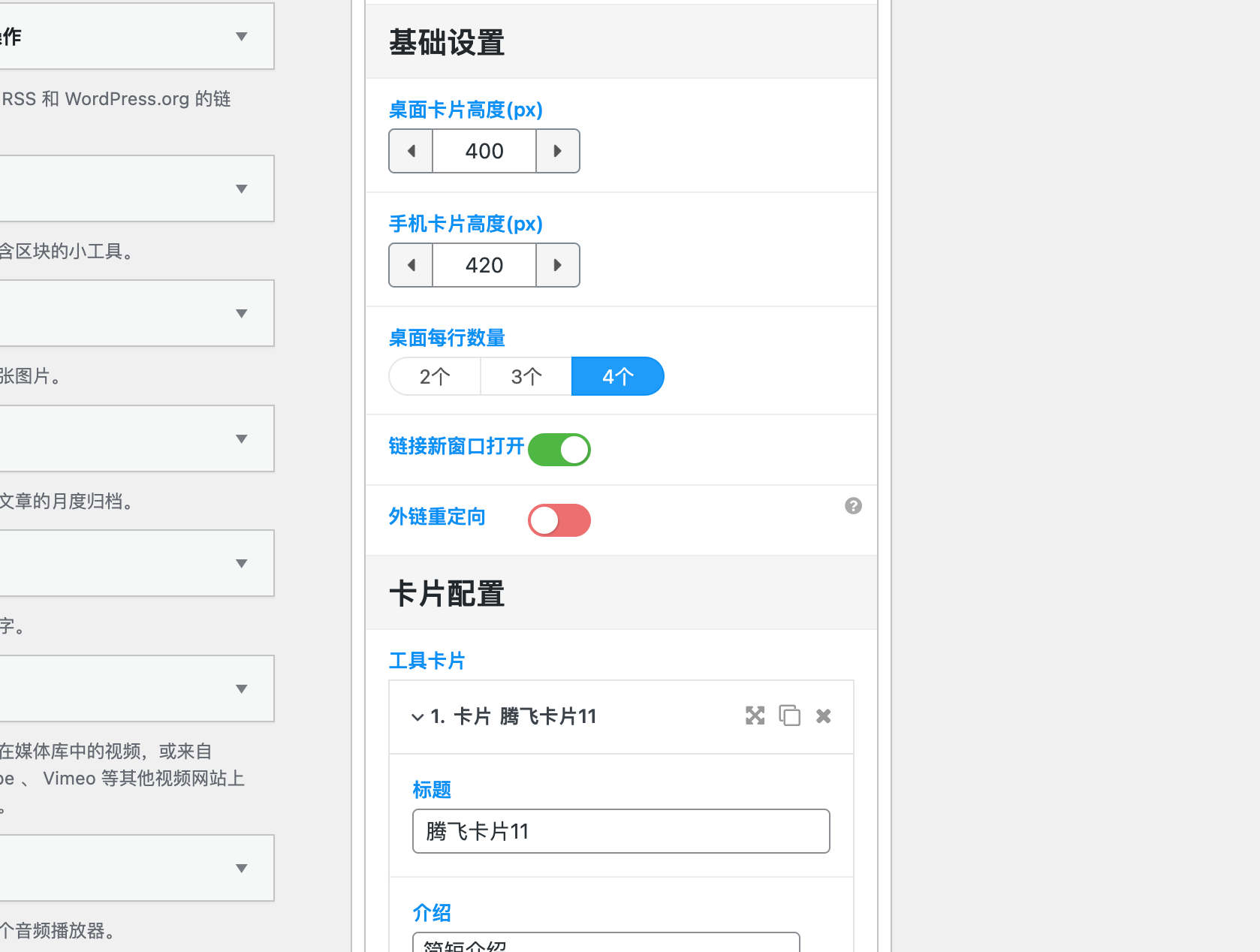
Task: Click the 标题 input containing 腾飞卡片11
Action: click(x=621, y=831)
